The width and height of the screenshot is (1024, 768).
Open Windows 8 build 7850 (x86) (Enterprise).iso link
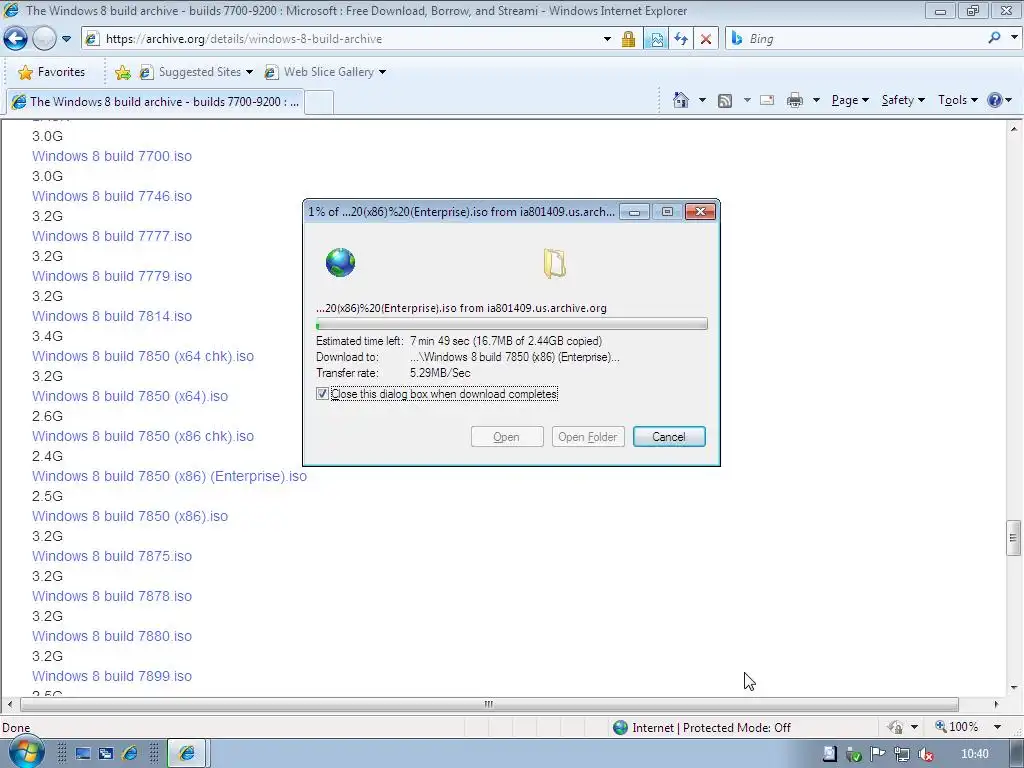[x=169, y=476]
